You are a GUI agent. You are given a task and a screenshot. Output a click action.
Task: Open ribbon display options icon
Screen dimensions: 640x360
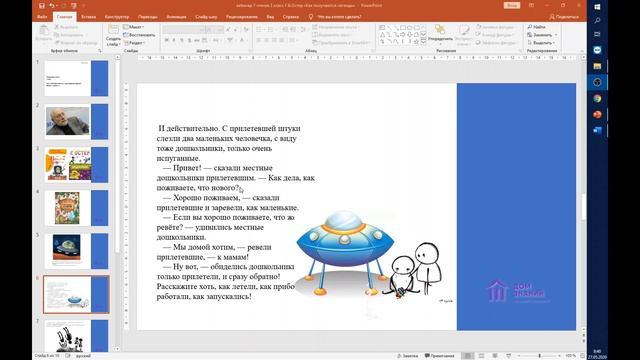tap(531, 5)
